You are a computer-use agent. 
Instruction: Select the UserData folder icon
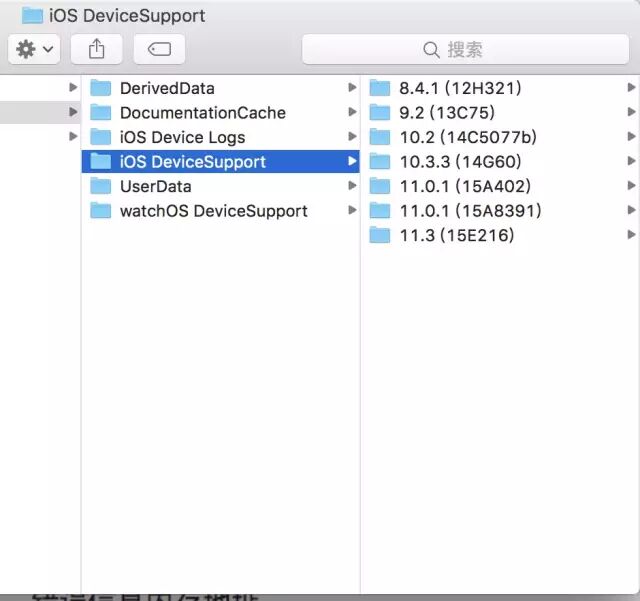pyautogui.click(x=100, y=186)
